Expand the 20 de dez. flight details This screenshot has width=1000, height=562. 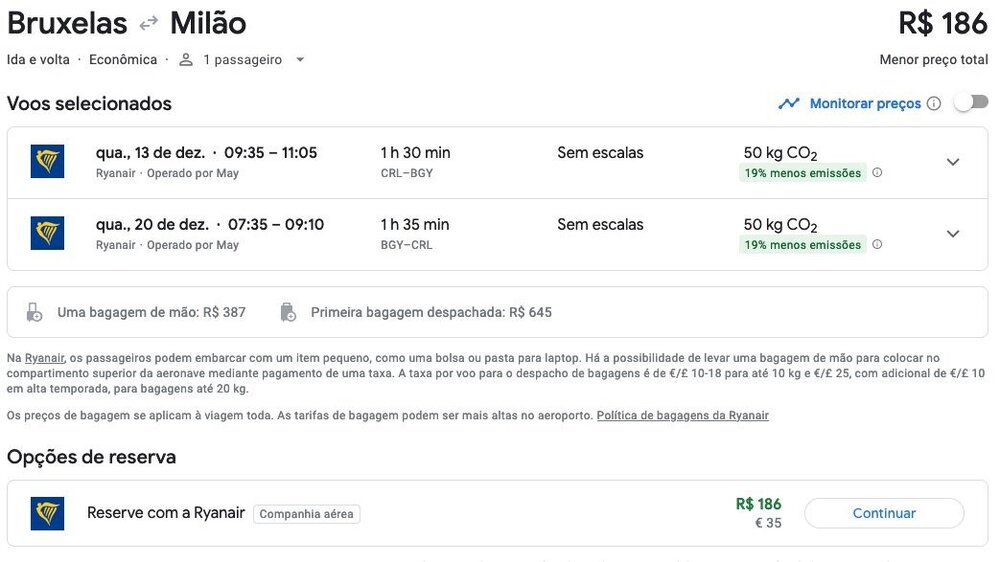click(953, 234)
